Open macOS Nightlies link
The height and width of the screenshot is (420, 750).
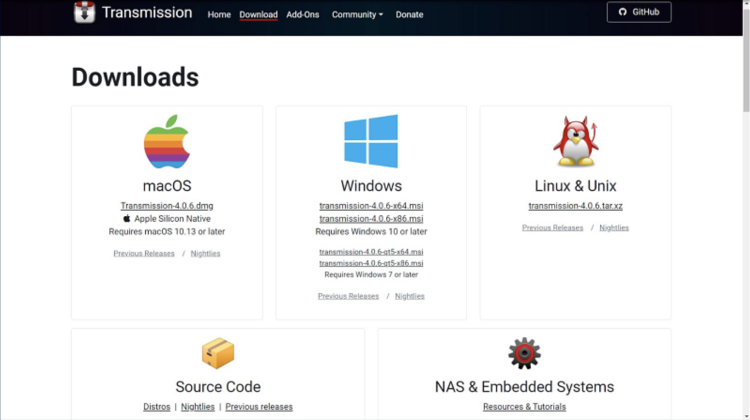point(206,254)
